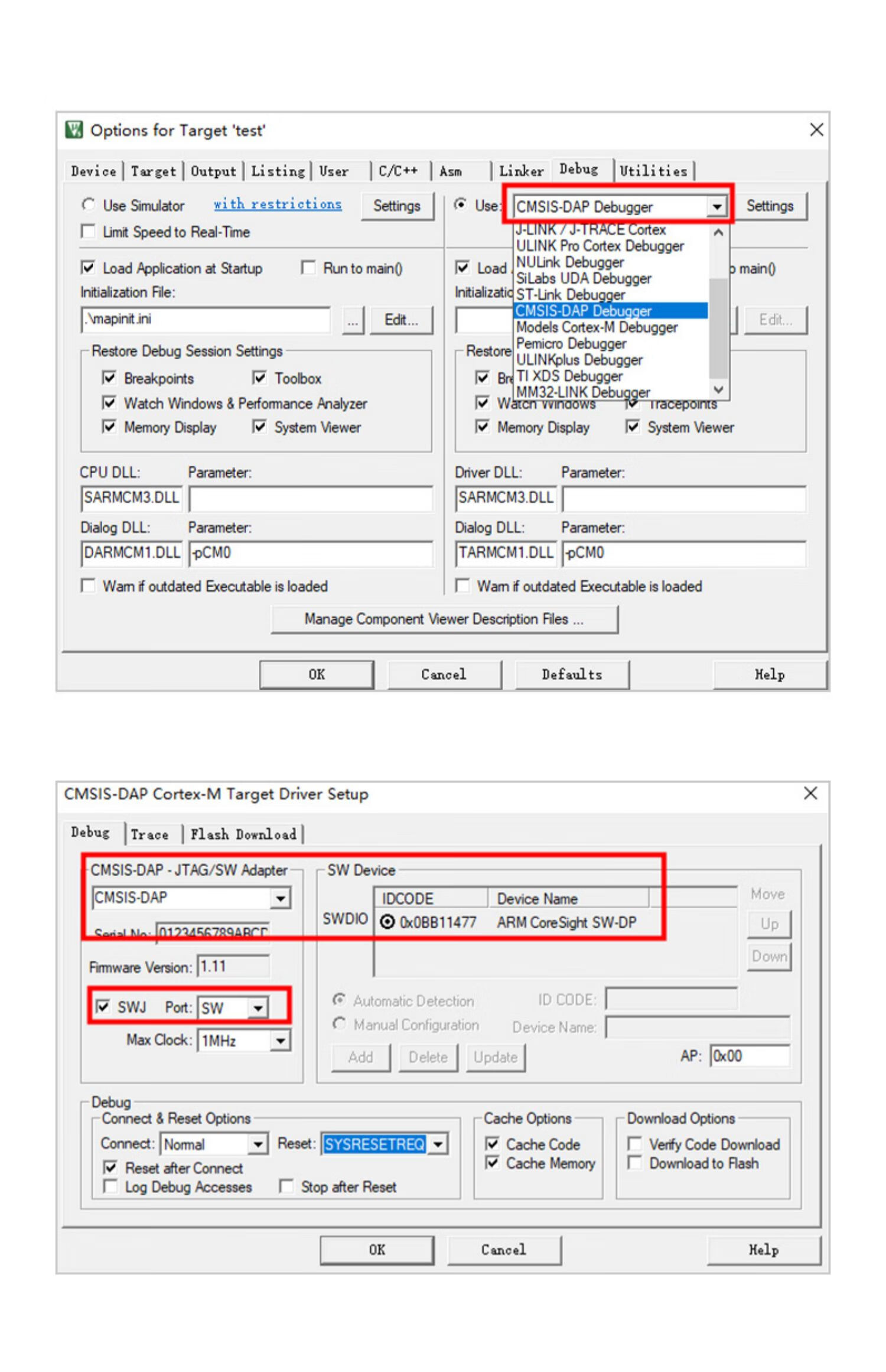886x1372 pixels.
Task: Toggle the SWJ checkbox
Action: point(103,1006)
